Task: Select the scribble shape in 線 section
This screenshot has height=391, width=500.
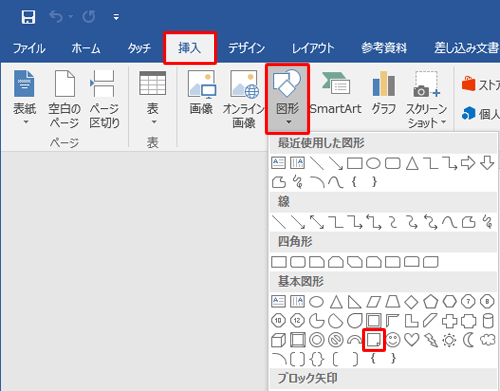Action: click(x=488, y=222)
